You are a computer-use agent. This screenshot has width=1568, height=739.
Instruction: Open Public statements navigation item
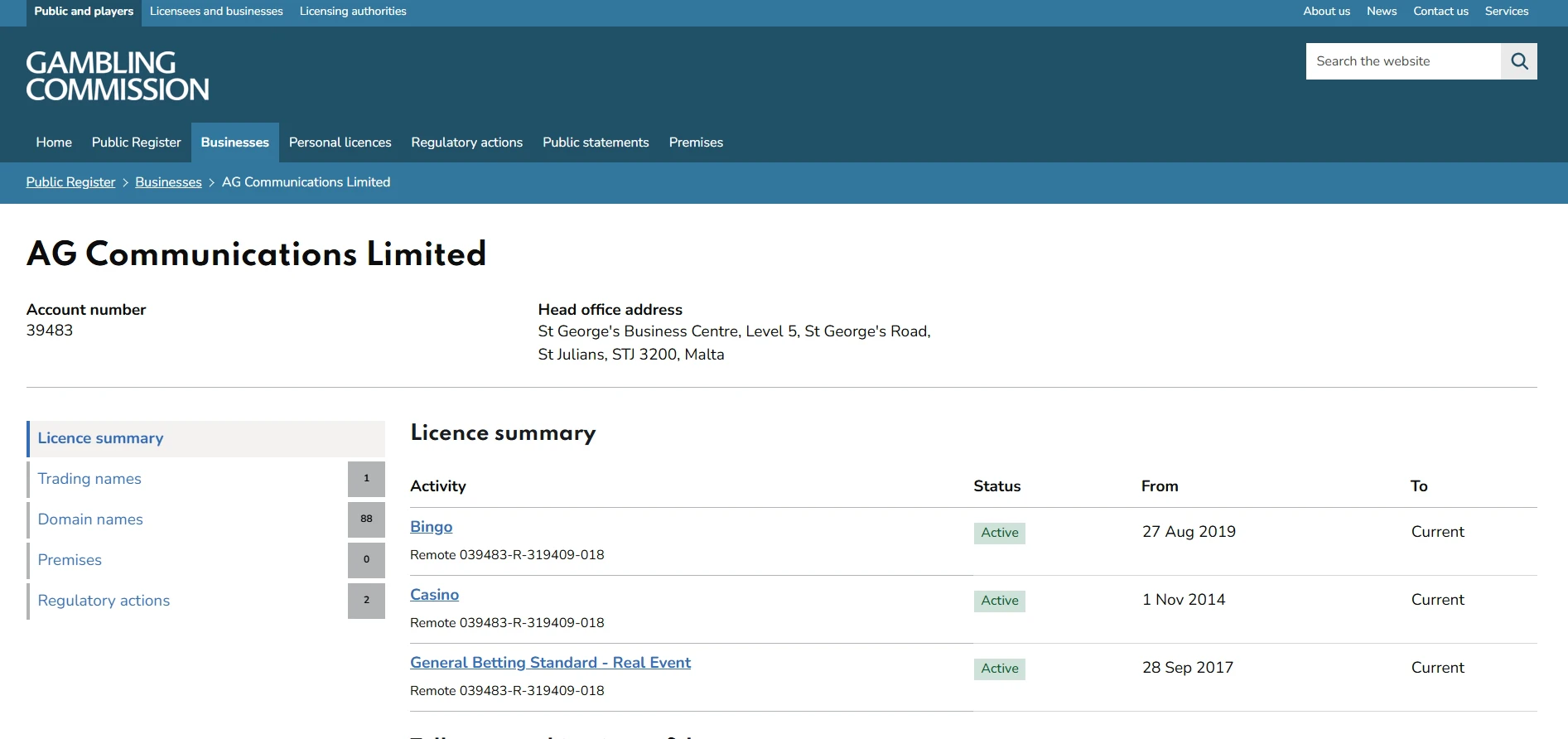click(x=596, y=142)
